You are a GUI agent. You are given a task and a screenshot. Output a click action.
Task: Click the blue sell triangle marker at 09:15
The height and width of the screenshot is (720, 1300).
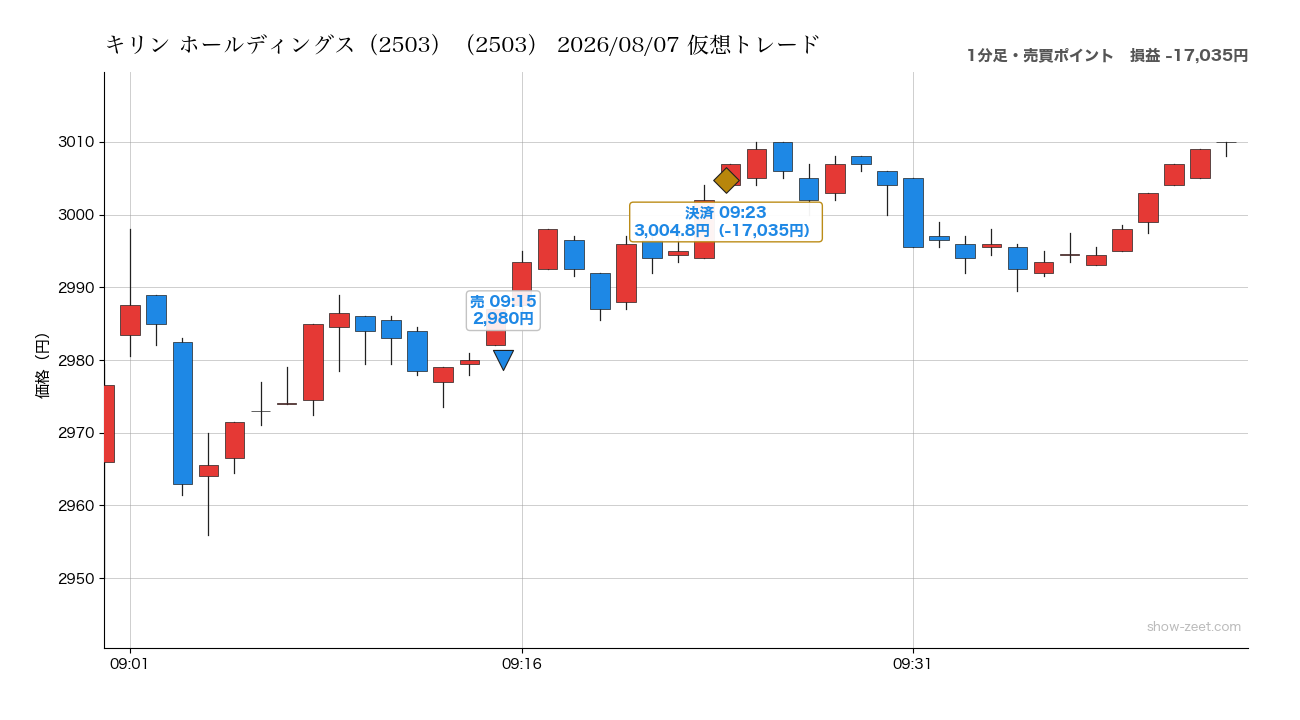[x=503, y=360]
